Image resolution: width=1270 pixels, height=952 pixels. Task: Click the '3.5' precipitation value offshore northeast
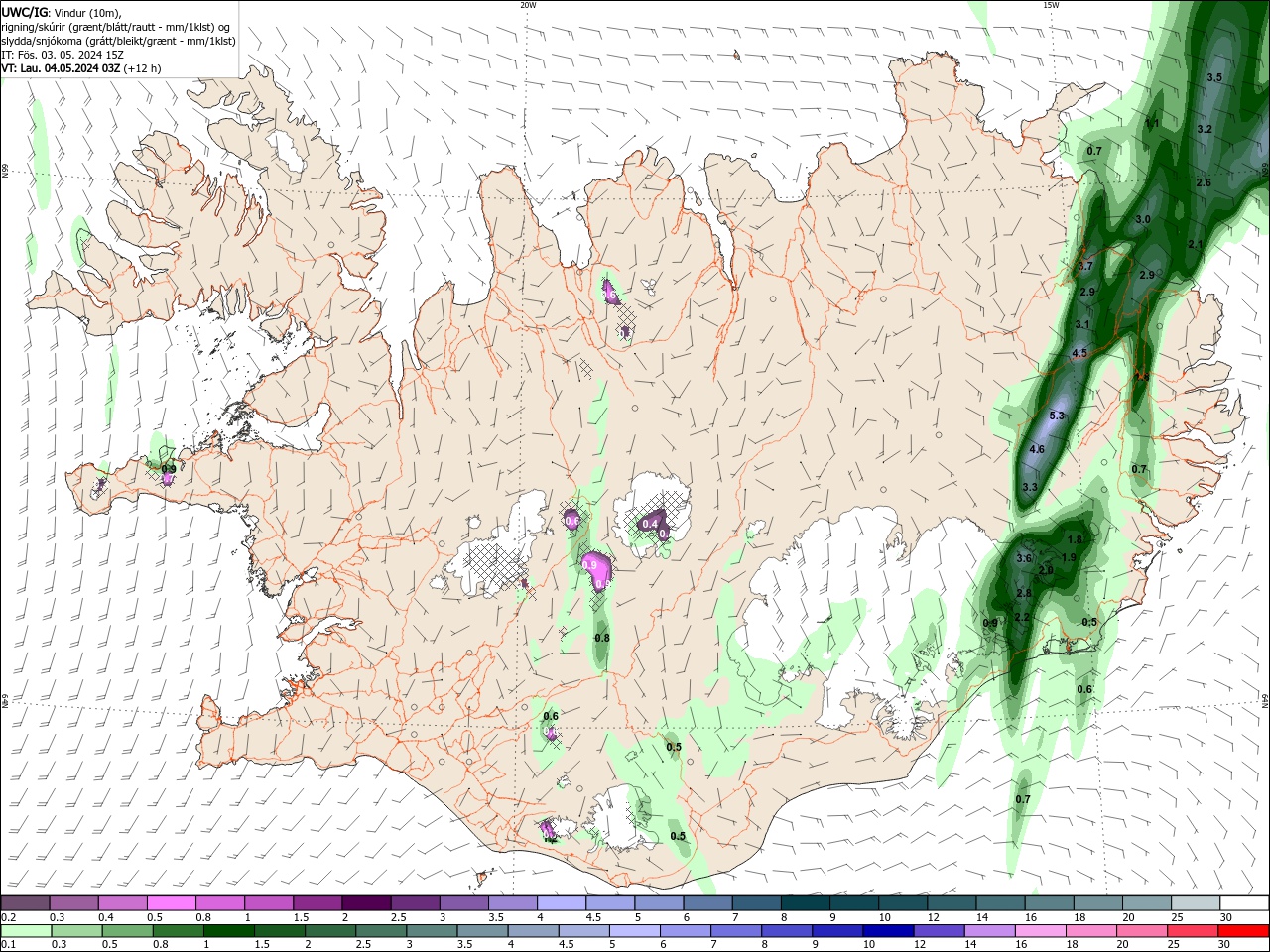1214,77
